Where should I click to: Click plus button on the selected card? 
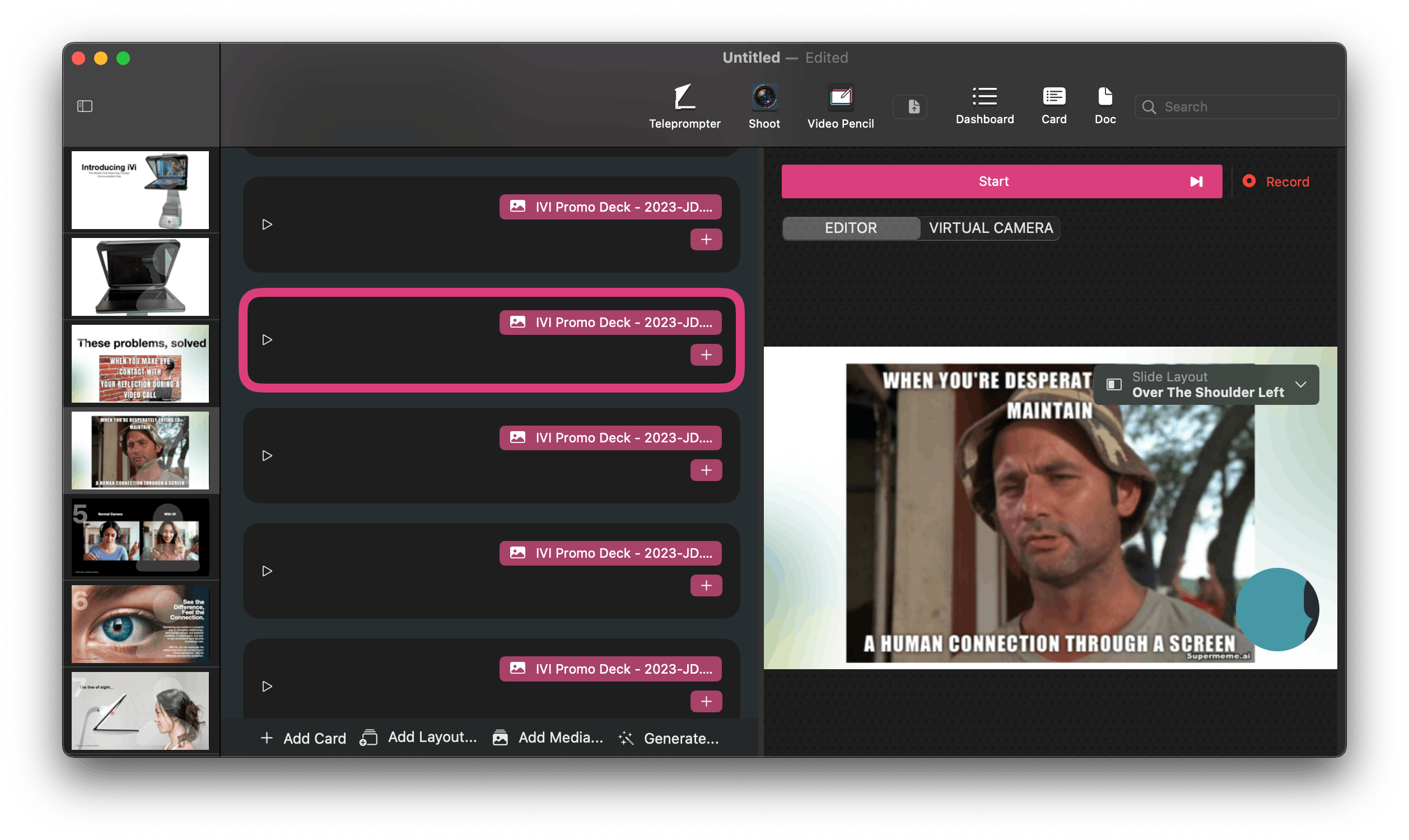[x=707, y=356]
